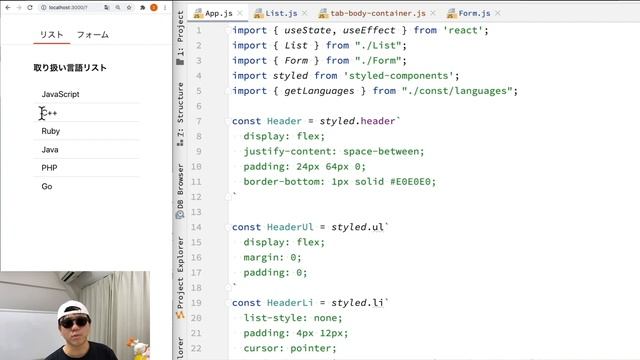Click the JS file icon on App.js tab

click(198, 13)
